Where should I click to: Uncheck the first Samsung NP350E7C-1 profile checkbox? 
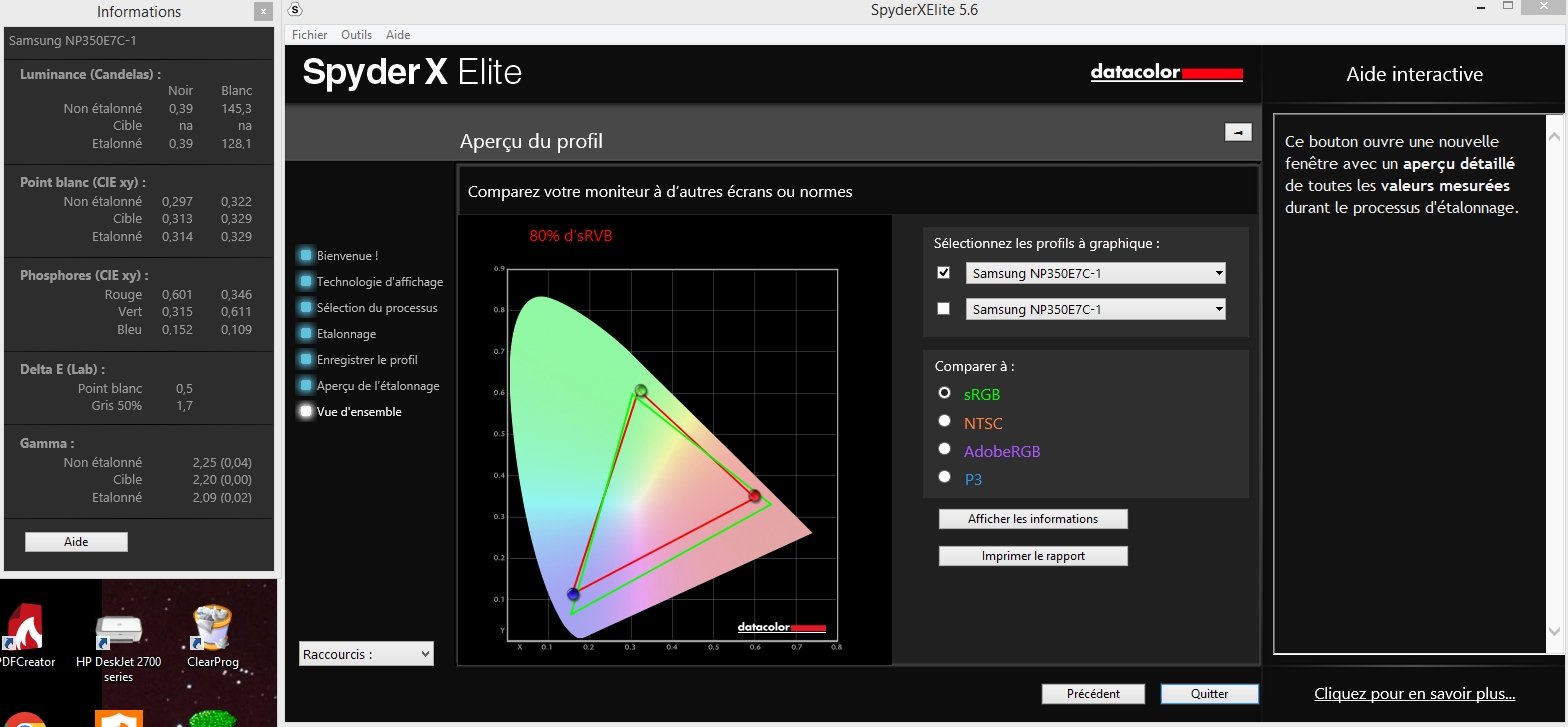pyautogui.click(x=943, y=273)
